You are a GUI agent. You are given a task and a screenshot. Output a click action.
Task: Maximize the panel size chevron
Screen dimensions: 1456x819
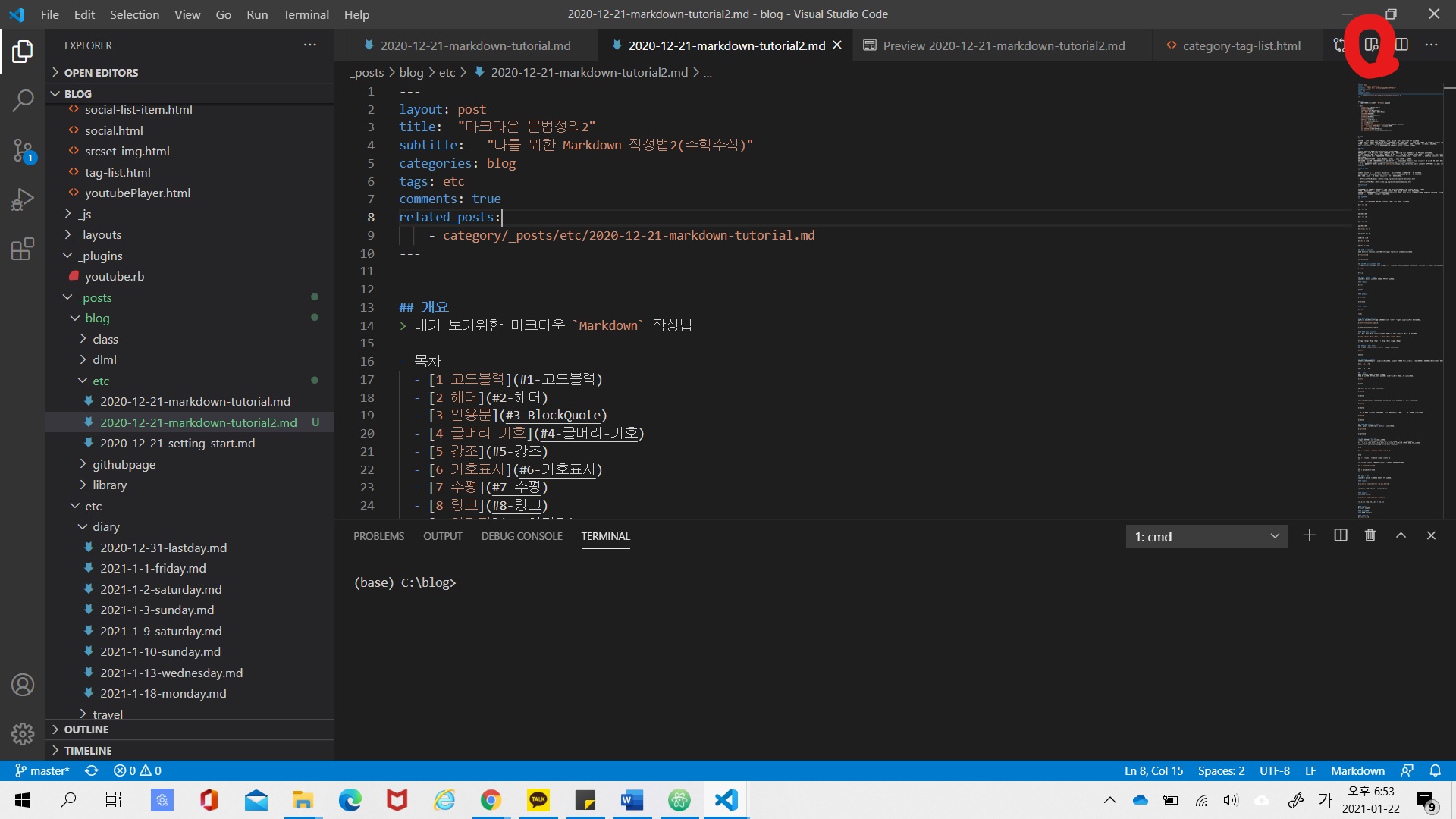(x=1401, y=535)
